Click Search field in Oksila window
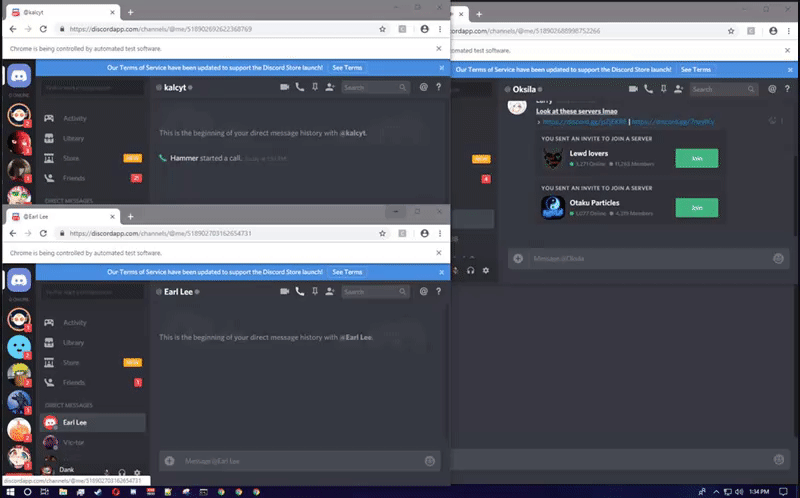 723,89
